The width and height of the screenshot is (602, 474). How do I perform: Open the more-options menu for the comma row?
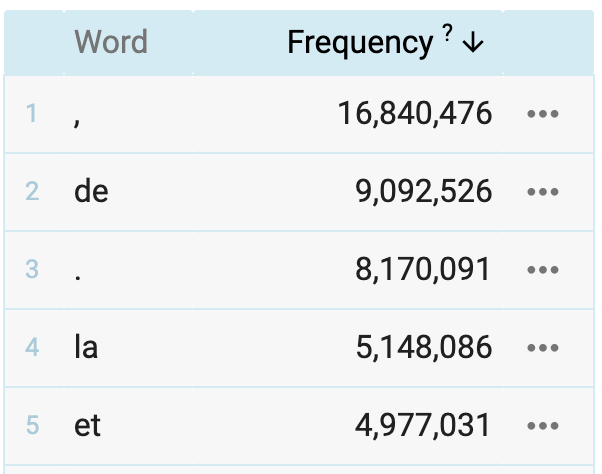coord(542,114)
